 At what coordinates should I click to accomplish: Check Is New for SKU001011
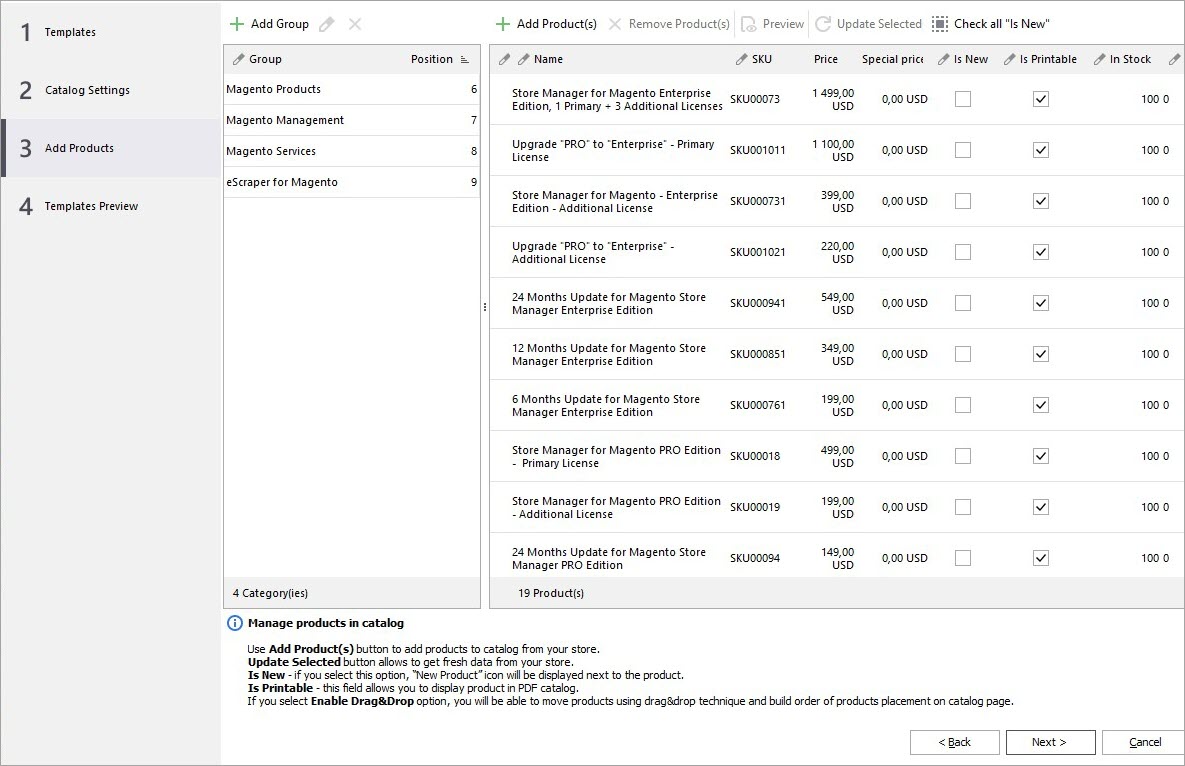click(963, 150)
